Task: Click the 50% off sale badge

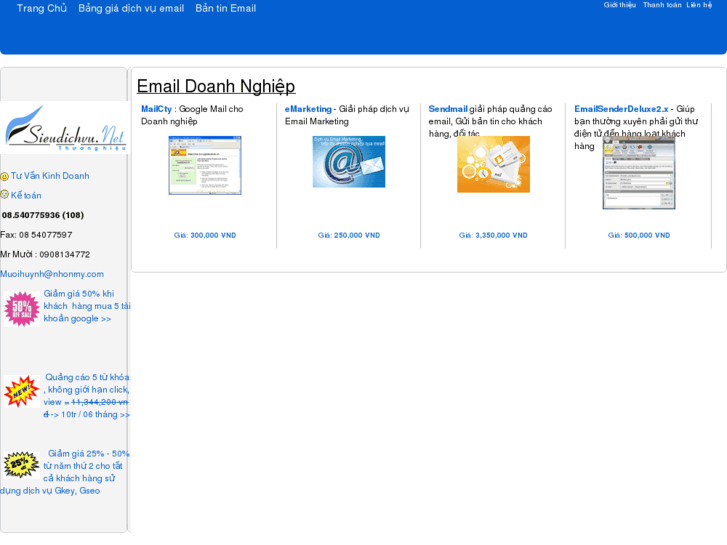Action: point(22,309)
